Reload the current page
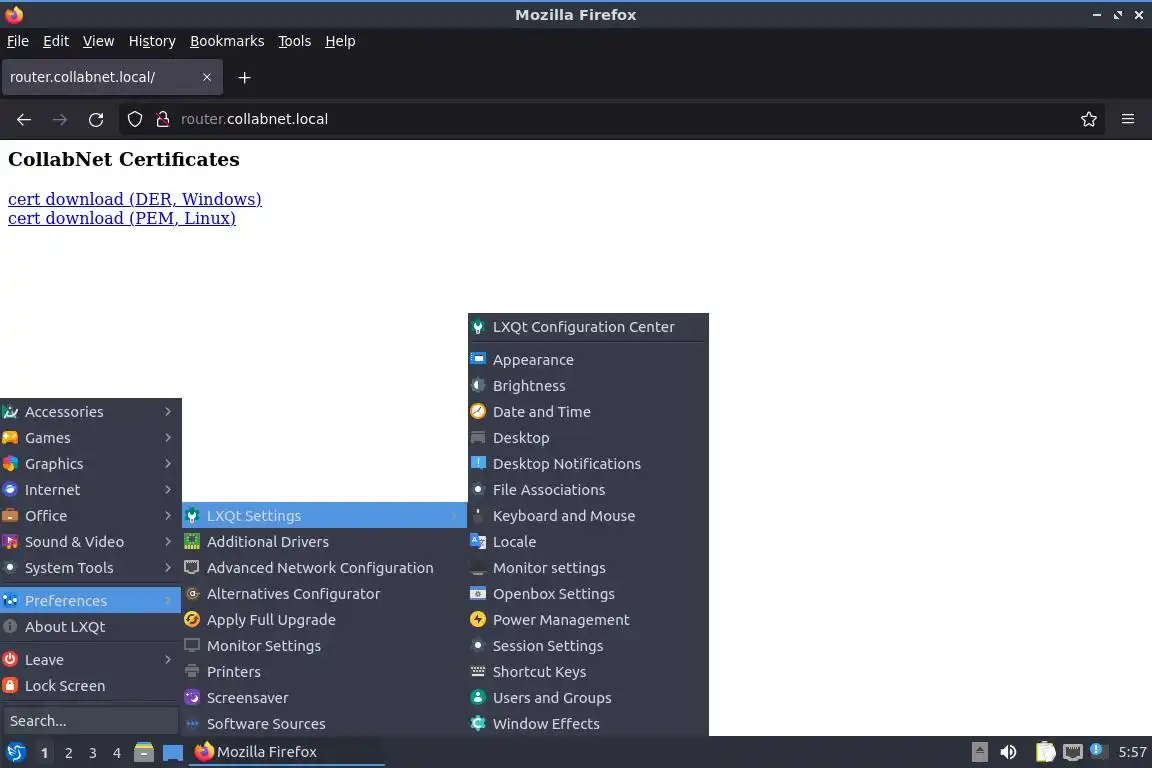1152x768 pixels. coord(96,119)
